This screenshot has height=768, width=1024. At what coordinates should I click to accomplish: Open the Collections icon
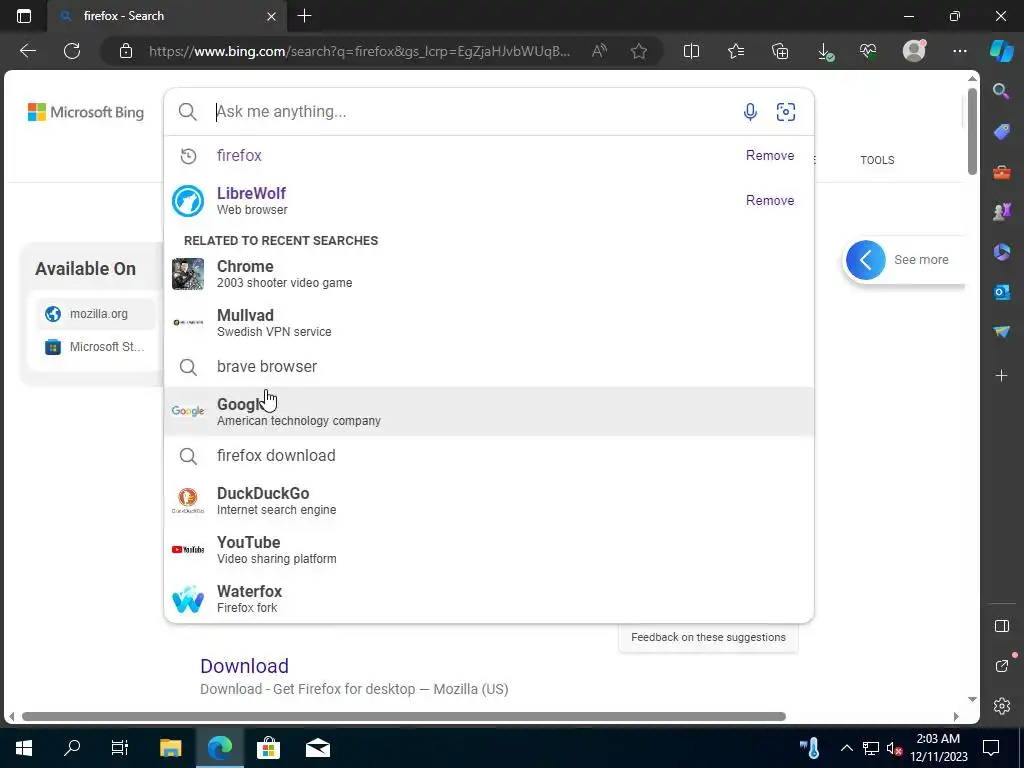coord(780,51)
